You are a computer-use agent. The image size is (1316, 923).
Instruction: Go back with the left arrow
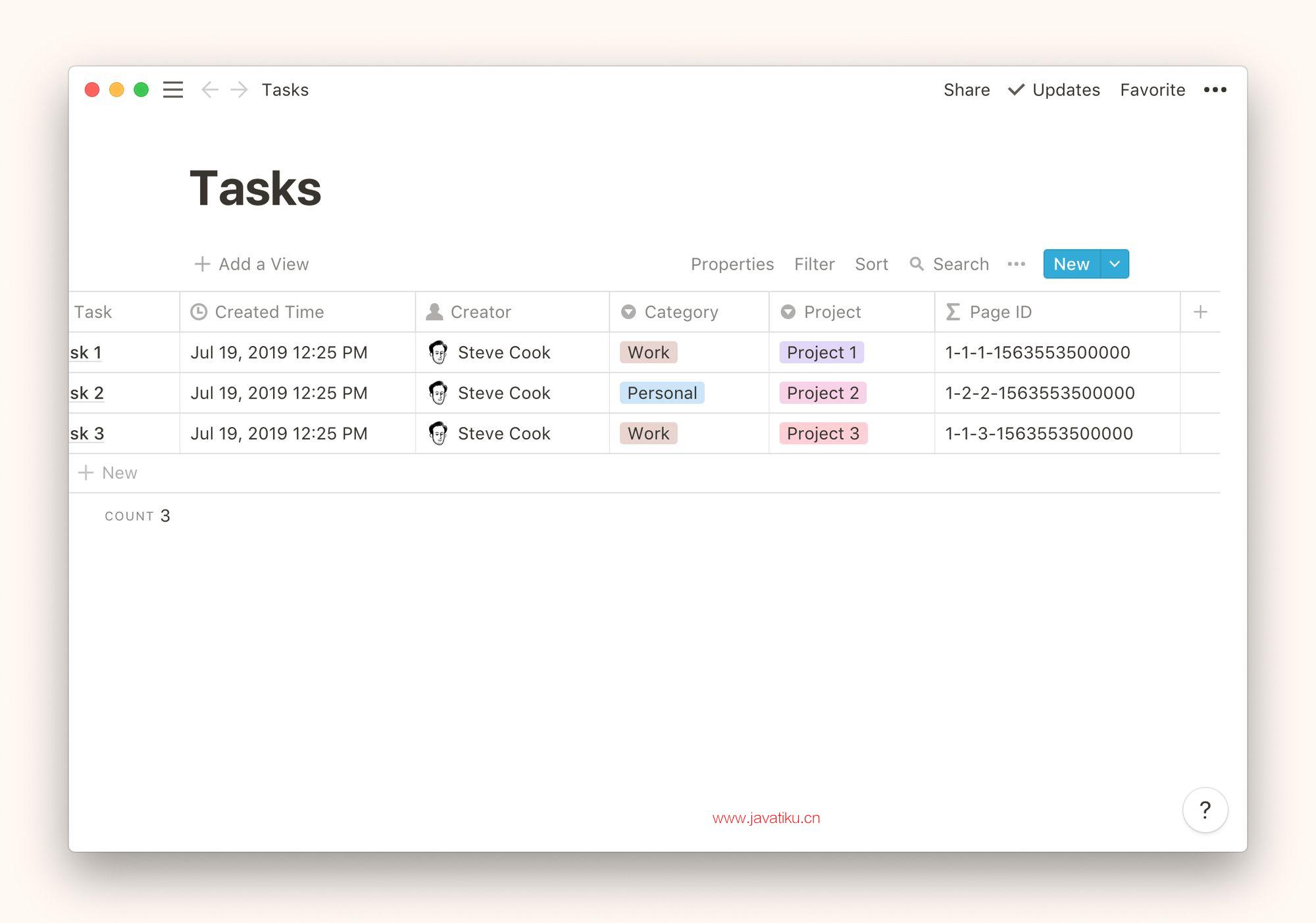210,89
